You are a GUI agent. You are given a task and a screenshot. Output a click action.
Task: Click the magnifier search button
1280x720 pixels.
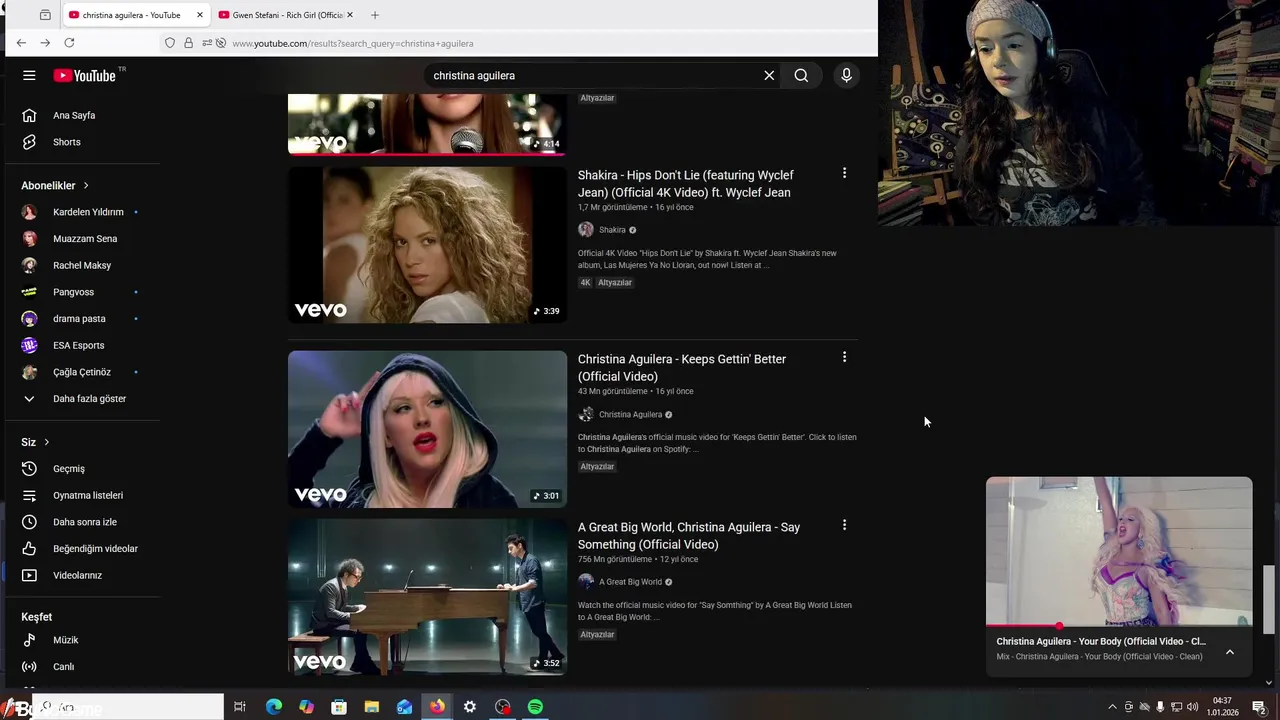(x=801, y=75)
